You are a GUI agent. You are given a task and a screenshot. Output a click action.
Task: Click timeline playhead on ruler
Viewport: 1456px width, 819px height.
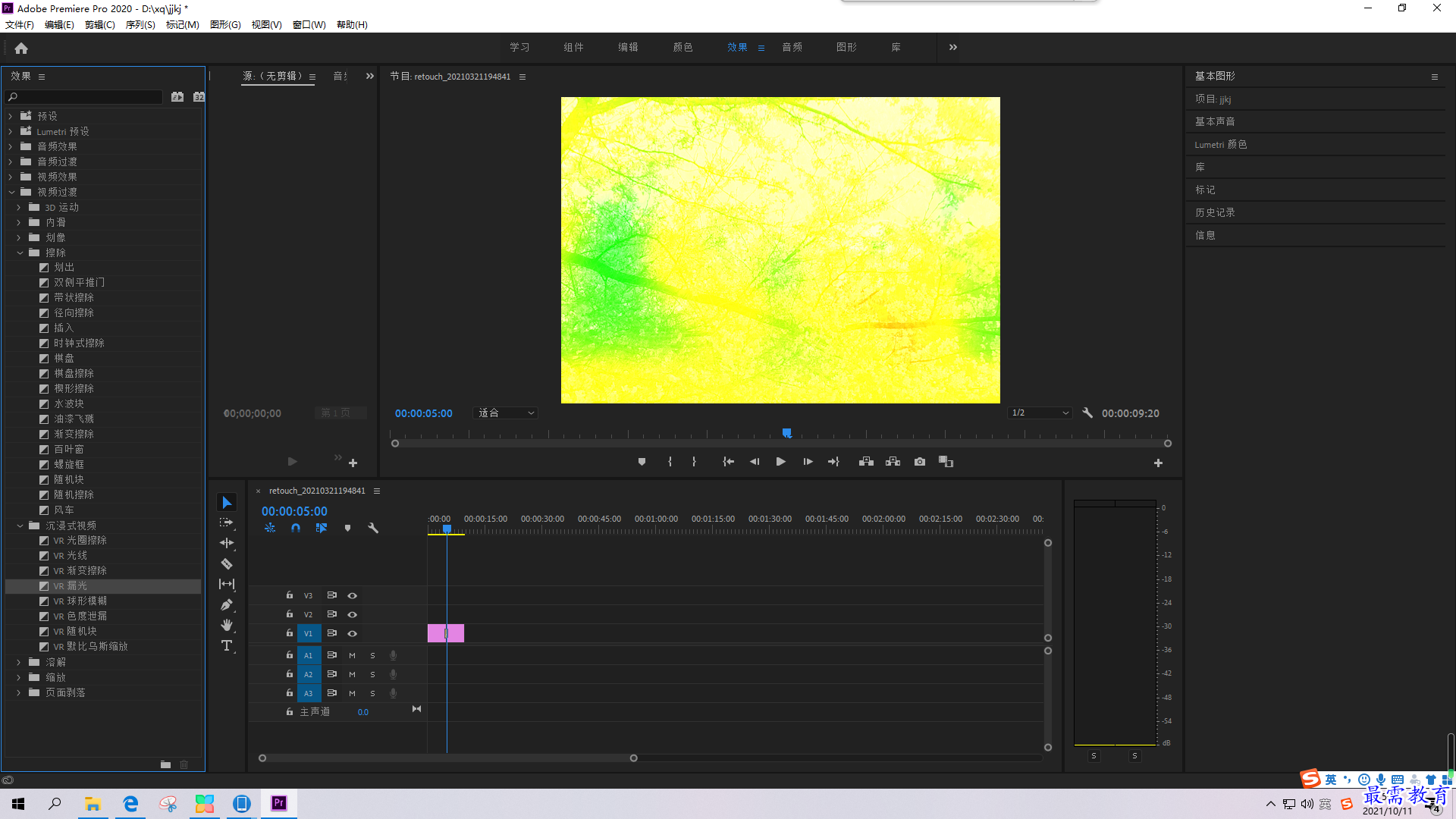[447, 529]
